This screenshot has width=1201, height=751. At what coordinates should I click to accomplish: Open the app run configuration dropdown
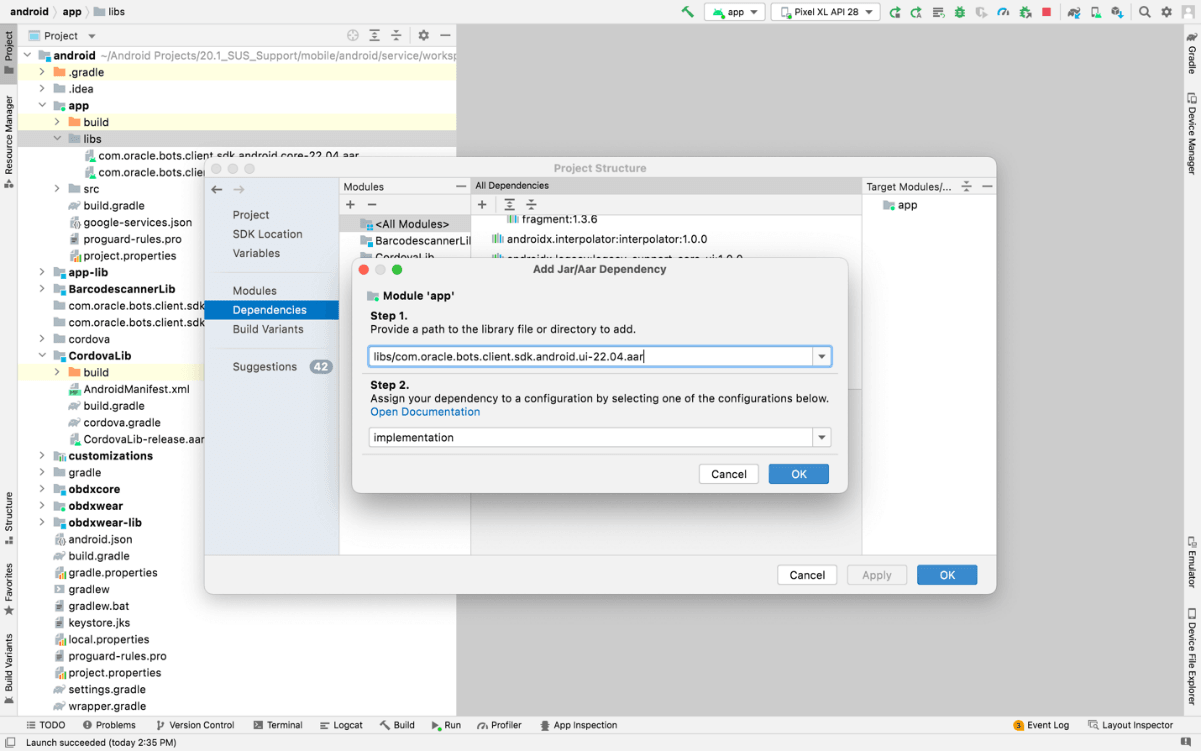[735, 12]
